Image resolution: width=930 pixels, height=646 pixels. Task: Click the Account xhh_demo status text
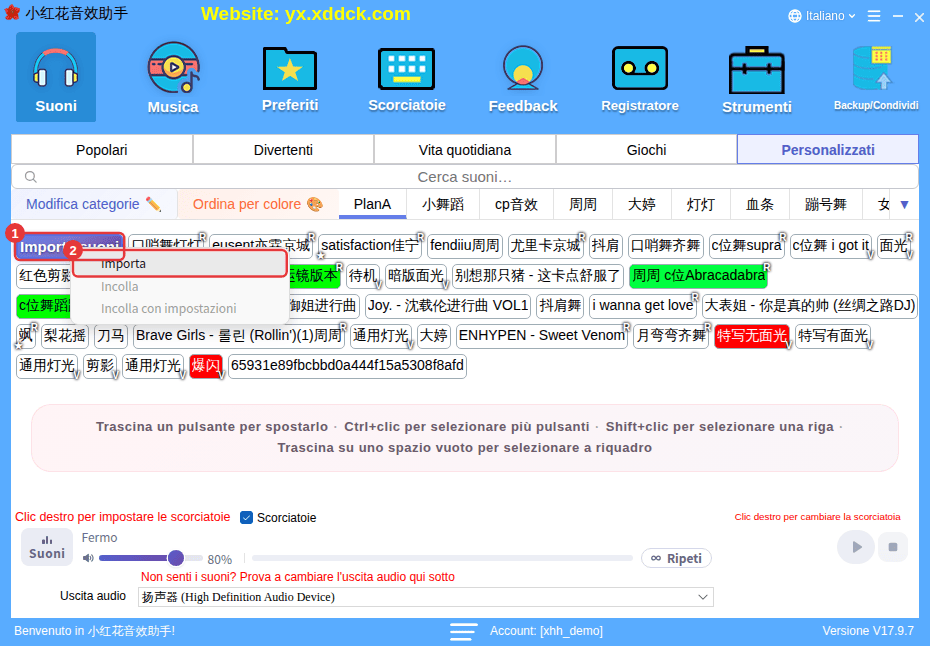click(x=546, y=631)
